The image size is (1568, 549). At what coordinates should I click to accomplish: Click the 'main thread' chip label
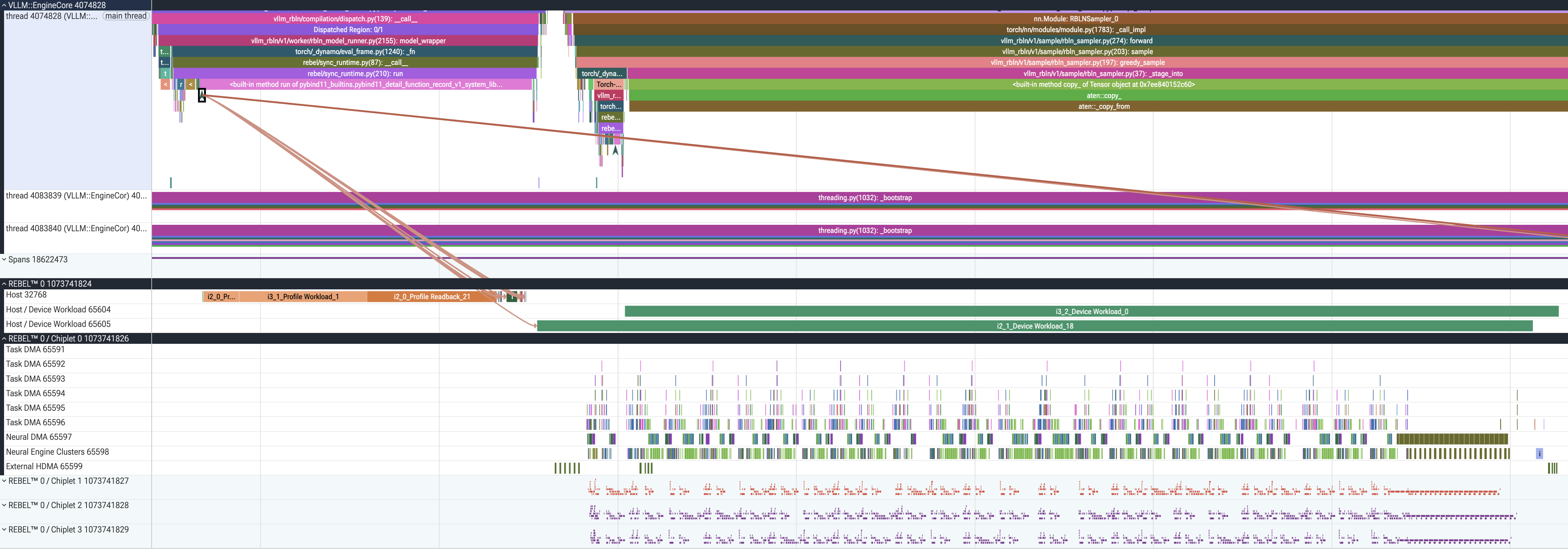click(x=126, y=16)
